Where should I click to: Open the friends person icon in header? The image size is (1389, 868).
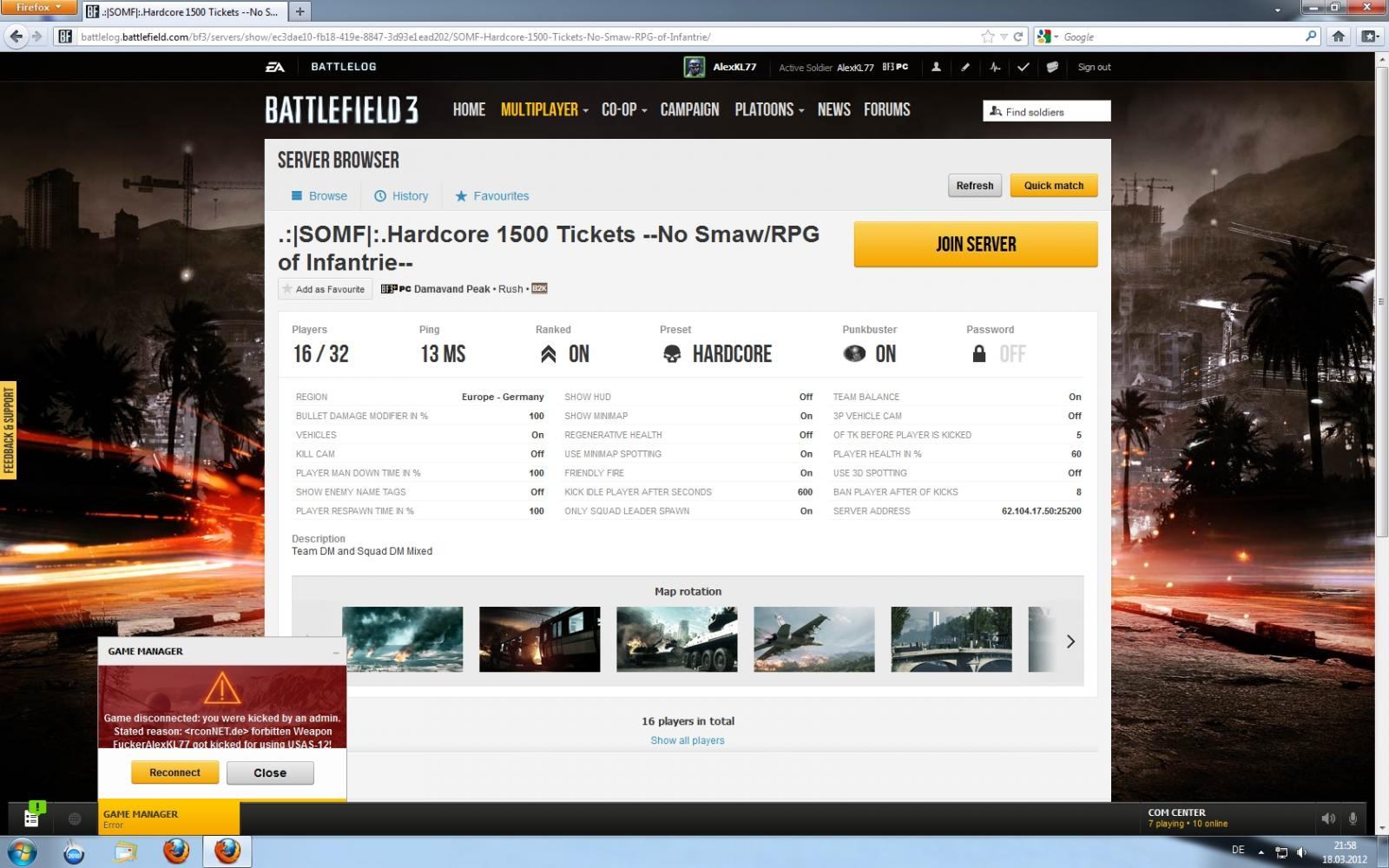pyautogui.click(x=936, y=67)
